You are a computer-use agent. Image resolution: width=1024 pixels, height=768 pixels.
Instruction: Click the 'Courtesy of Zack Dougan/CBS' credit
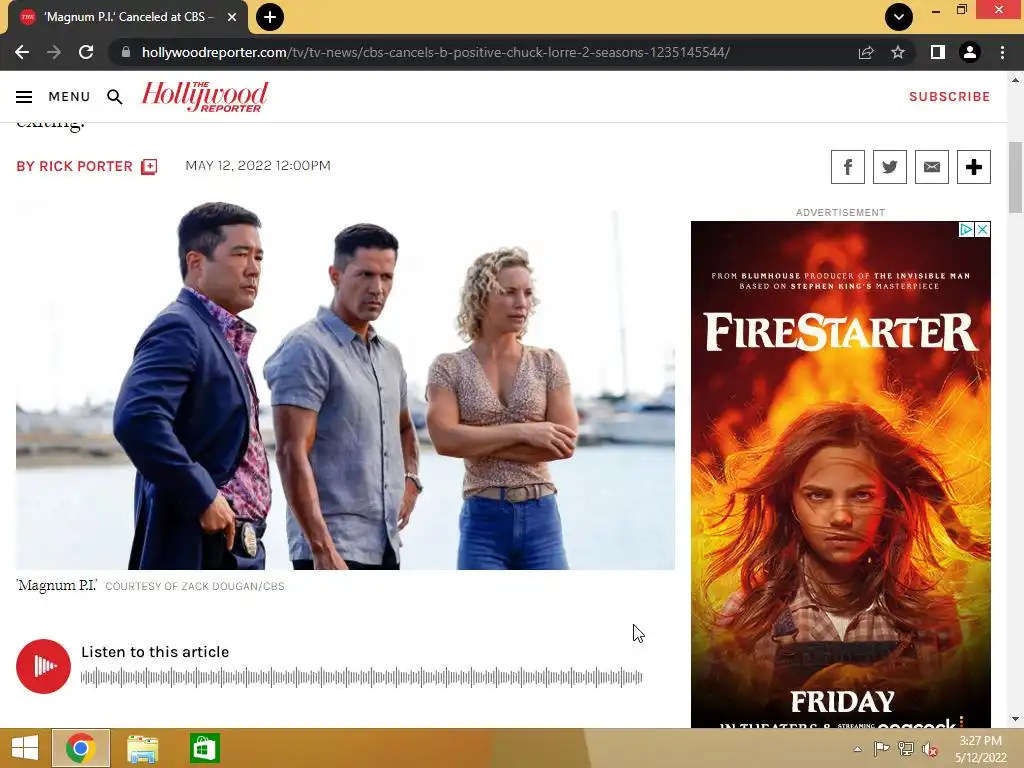click(195, 586)
